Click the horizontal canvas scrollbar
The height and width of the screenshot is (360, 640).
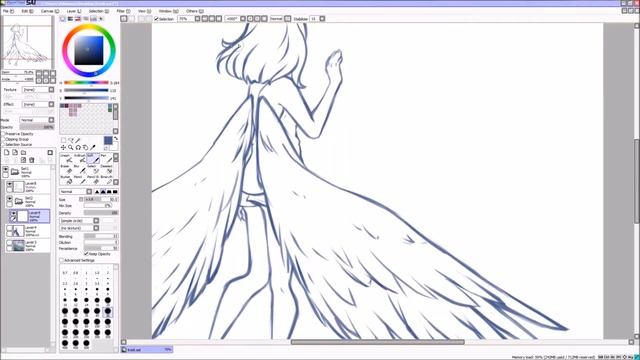pos(377,342)
